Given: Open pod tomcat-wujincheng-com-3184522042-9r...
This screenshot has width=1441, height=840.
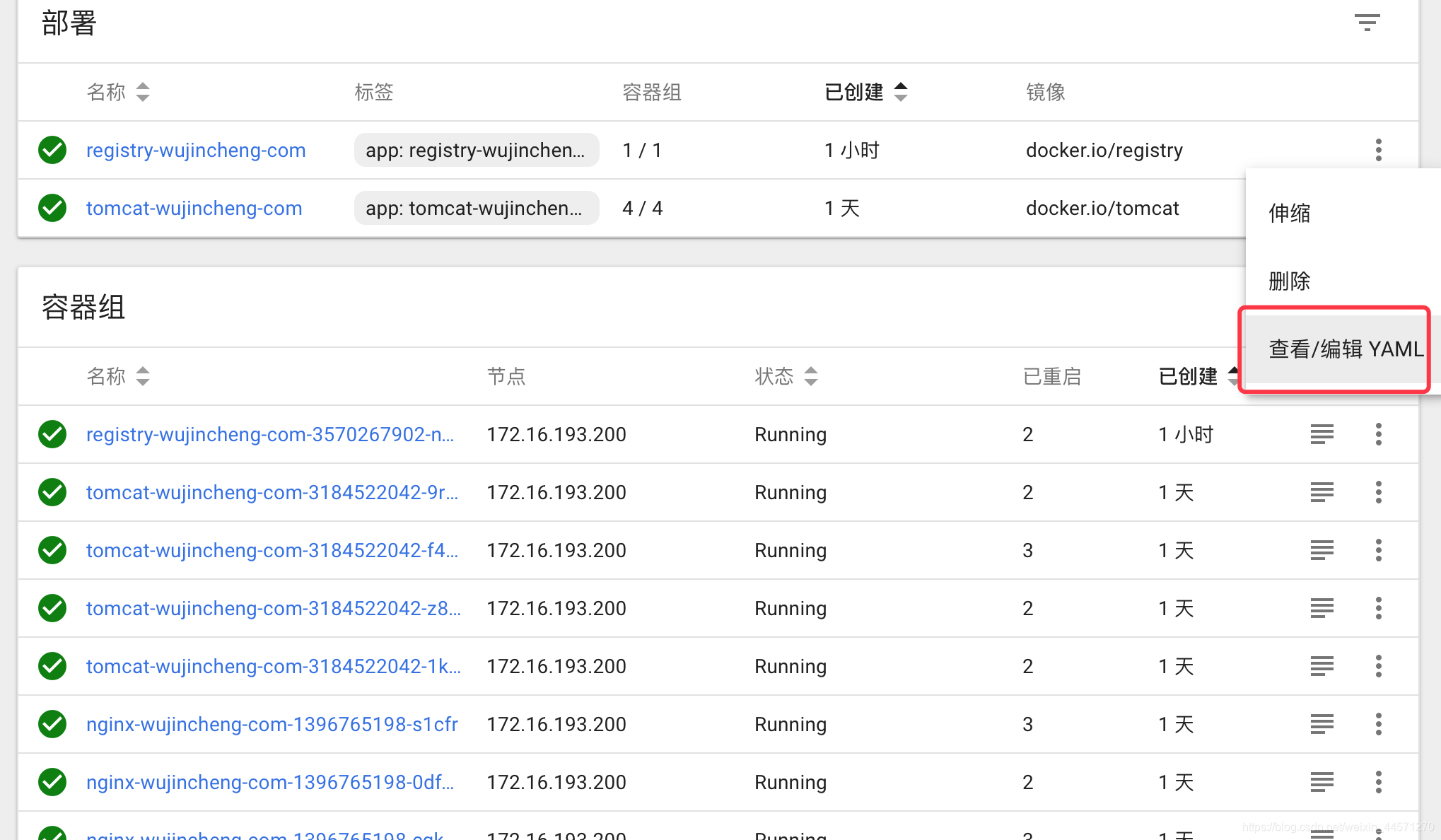Looking at the screenshot, I should point(272,492).
